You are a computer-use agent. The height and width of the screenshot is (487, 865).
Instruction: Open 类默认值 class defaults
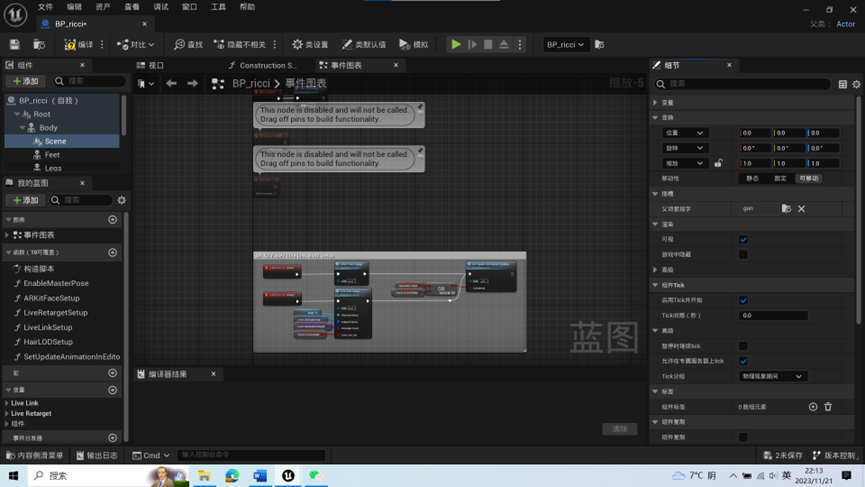[x=364, y=45]
